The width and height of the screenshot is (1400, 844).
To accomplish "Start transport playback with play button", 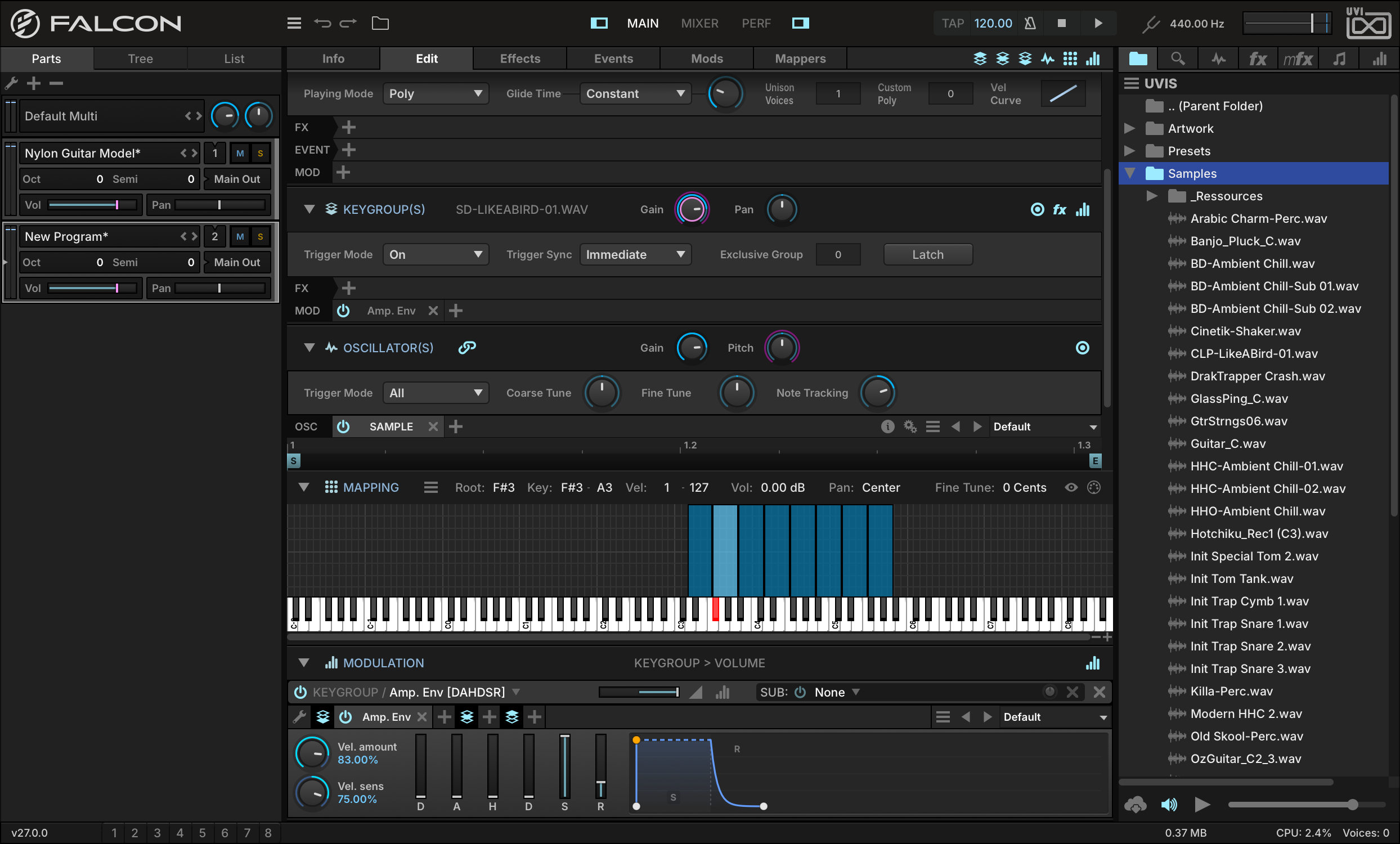I will coord(1098,23).
